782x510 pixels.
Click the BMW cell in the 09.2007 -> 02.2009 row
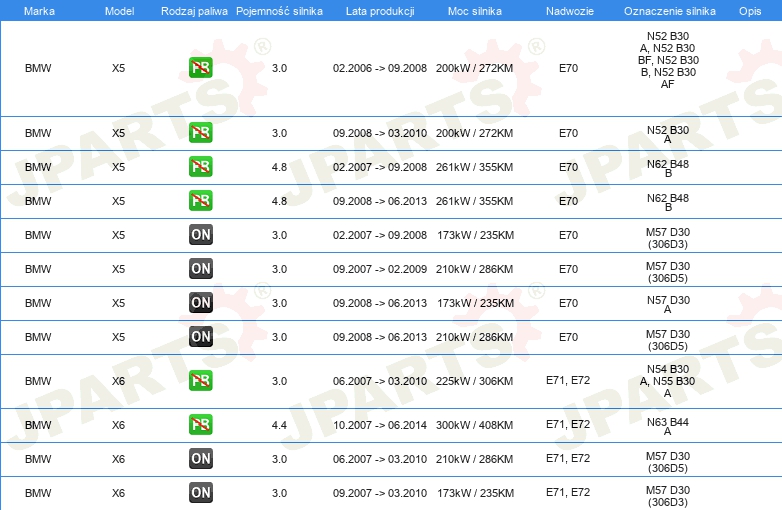(38, 269)
